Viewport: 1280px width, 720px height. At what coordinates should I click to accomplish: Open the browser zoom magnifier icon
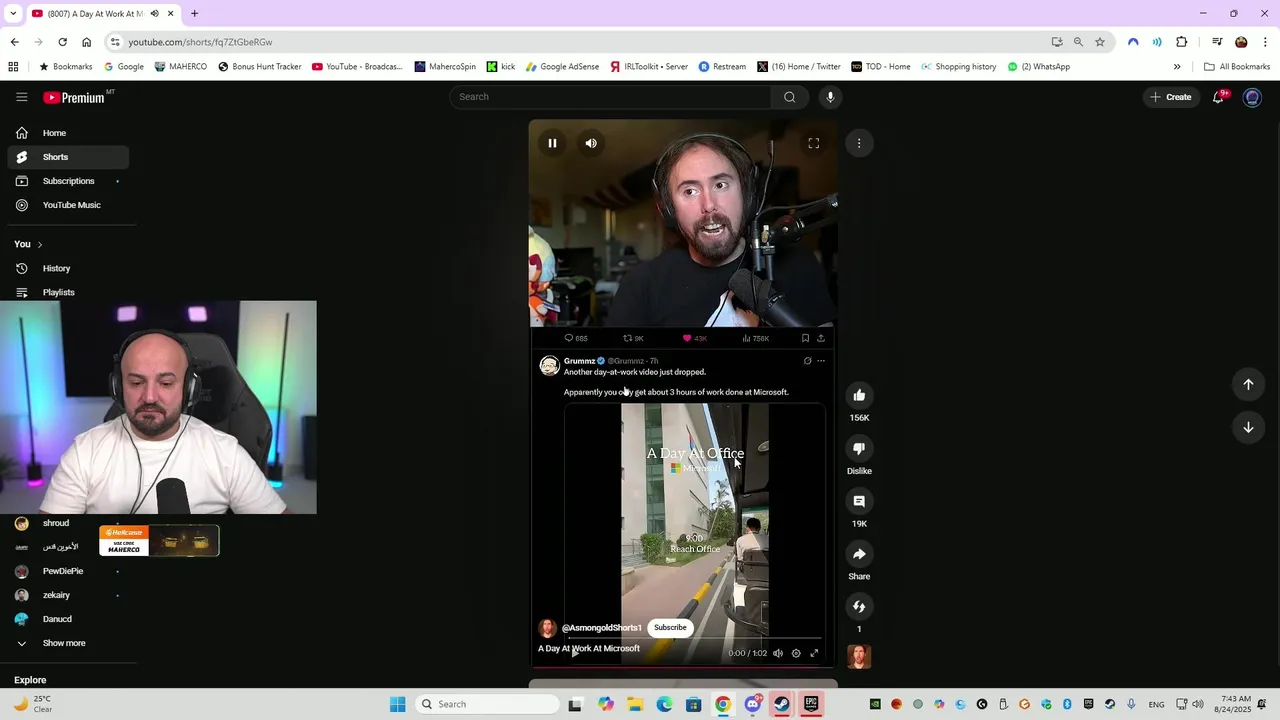point(1078,42)
